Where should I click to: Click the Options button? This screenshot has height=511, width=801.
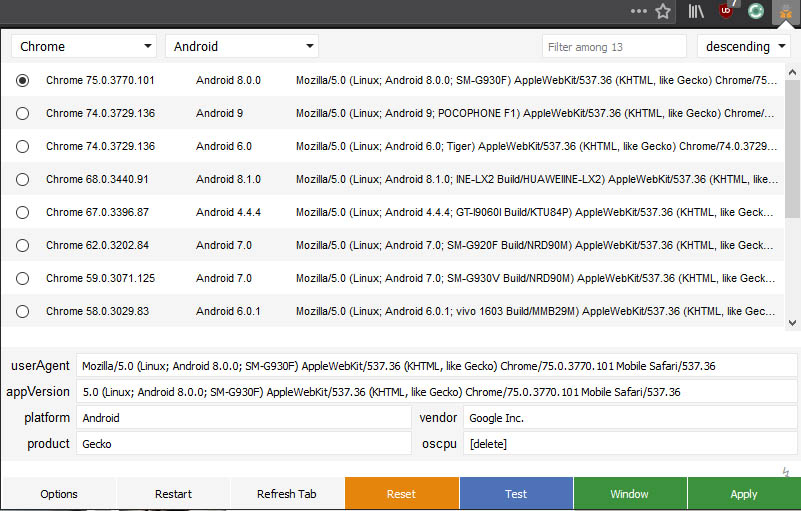pyautogui.click(x=59, y=494)
